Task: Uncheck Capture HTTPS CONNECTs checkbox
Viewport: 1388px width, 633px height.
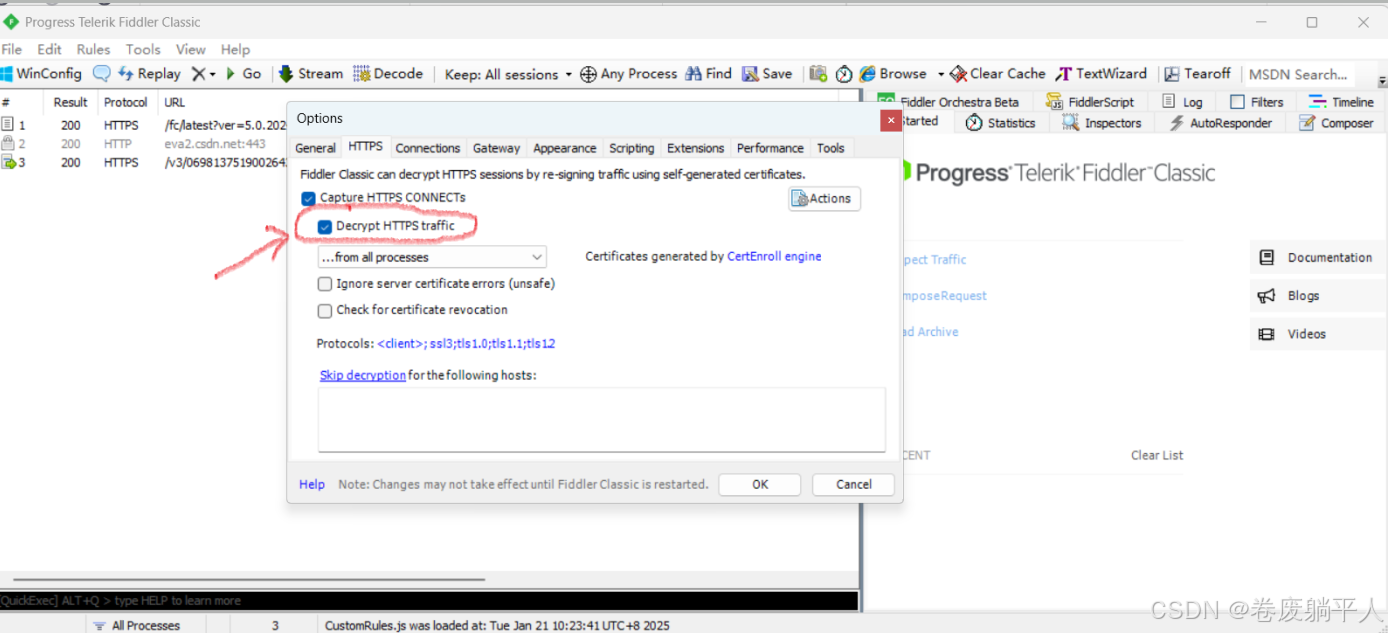Action: 308,198
